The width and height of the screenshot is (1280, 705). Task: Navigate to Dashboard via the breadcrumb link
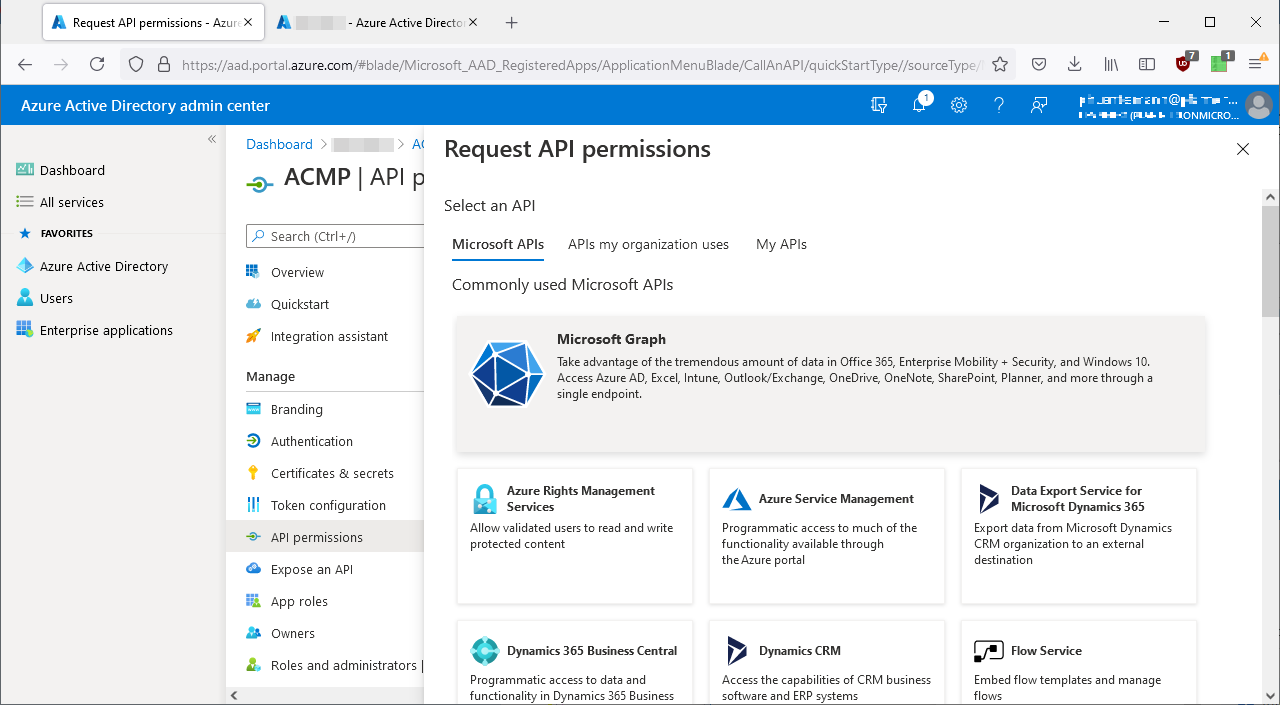pos(279,144)
